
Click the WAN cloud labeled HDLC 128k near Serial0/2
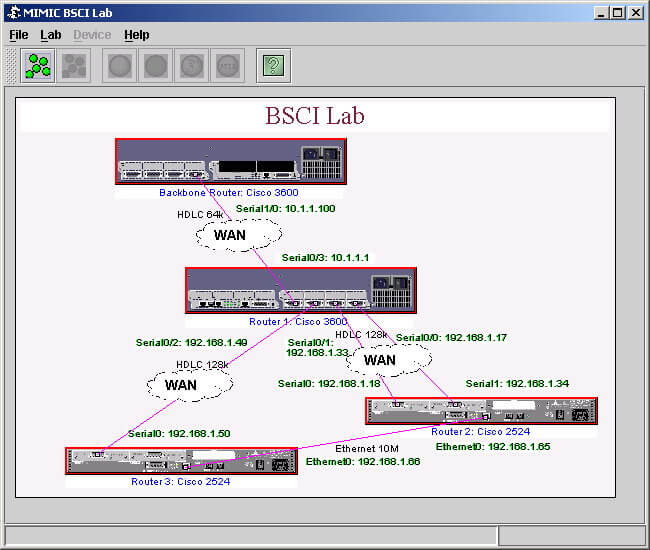(189, 385)
